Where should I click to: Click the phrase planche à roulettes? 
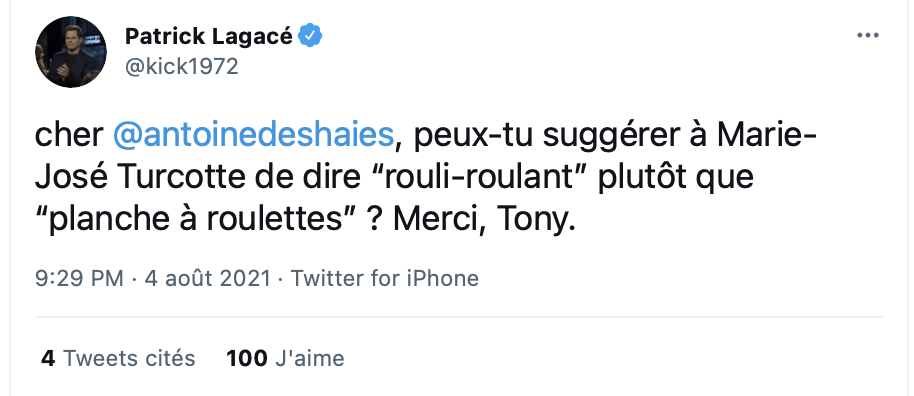click(195, 219)
